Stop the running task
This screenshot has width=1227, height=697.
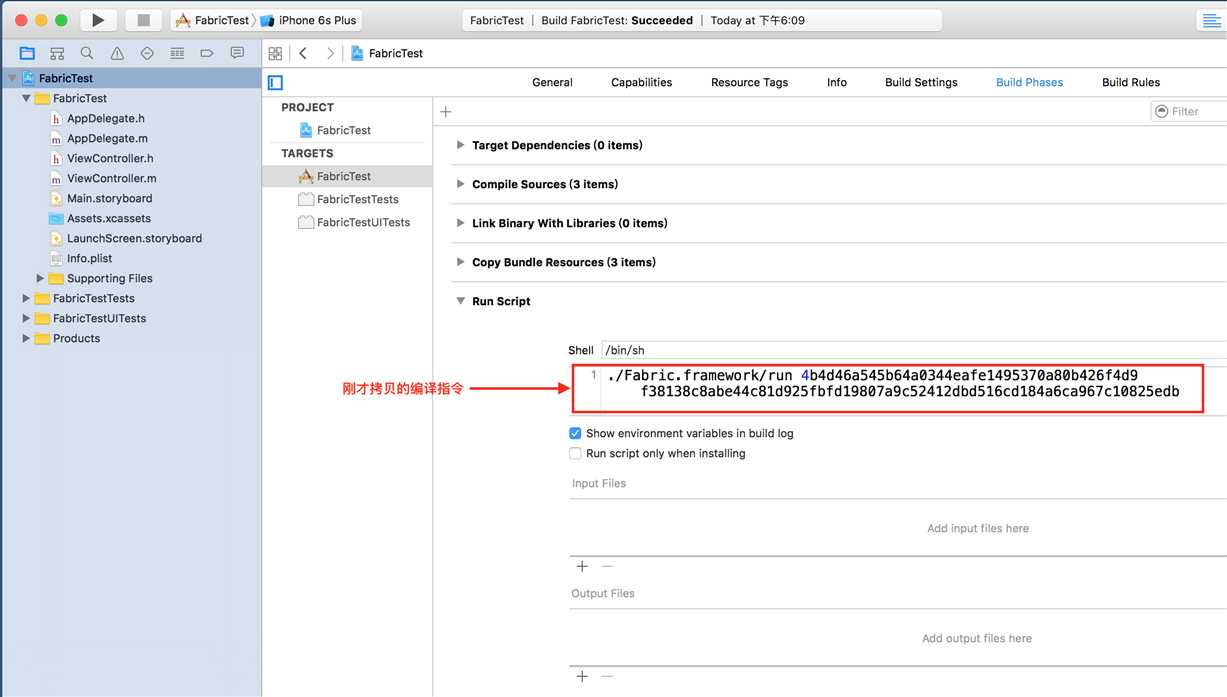pos(143,20)
